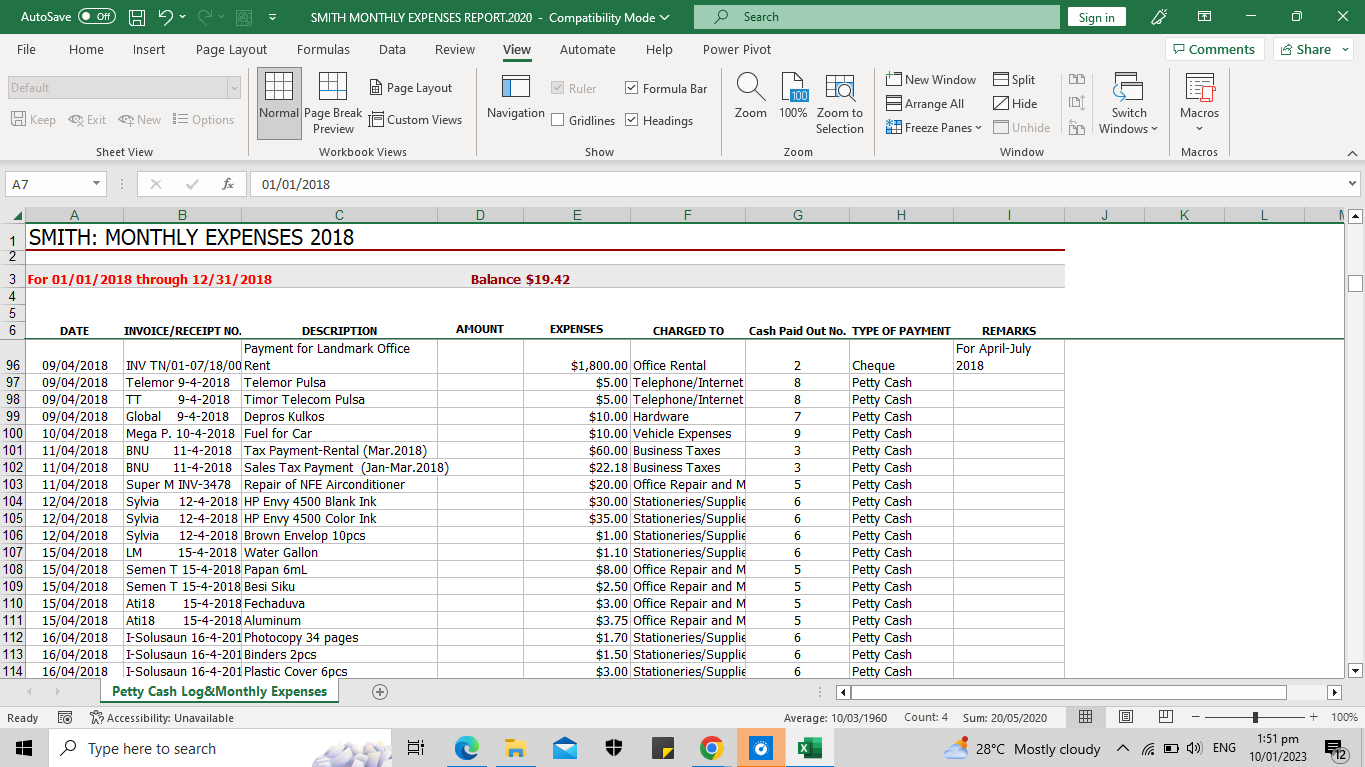Click Arrange All windows
The image size is (1365, 767).
coord(925,104)
